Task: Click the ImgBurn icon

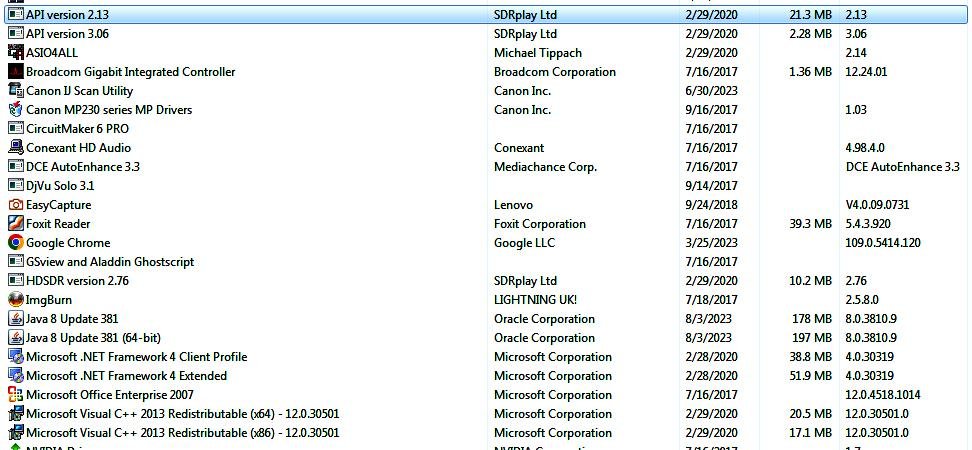Action: [16, 299]
